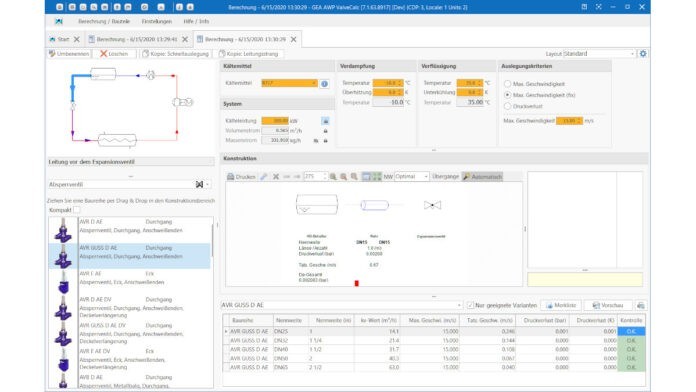Image resolution: width=696 pixels, height=392 pixels.
Task: Open the NW Optimal dropdown
Action: 411,177
